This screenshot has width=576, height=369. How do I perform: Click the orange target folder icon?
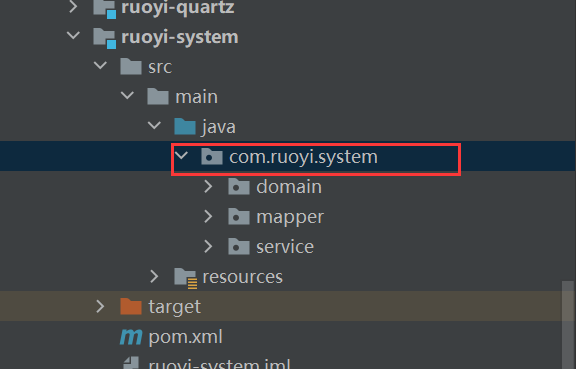[131, 307]
